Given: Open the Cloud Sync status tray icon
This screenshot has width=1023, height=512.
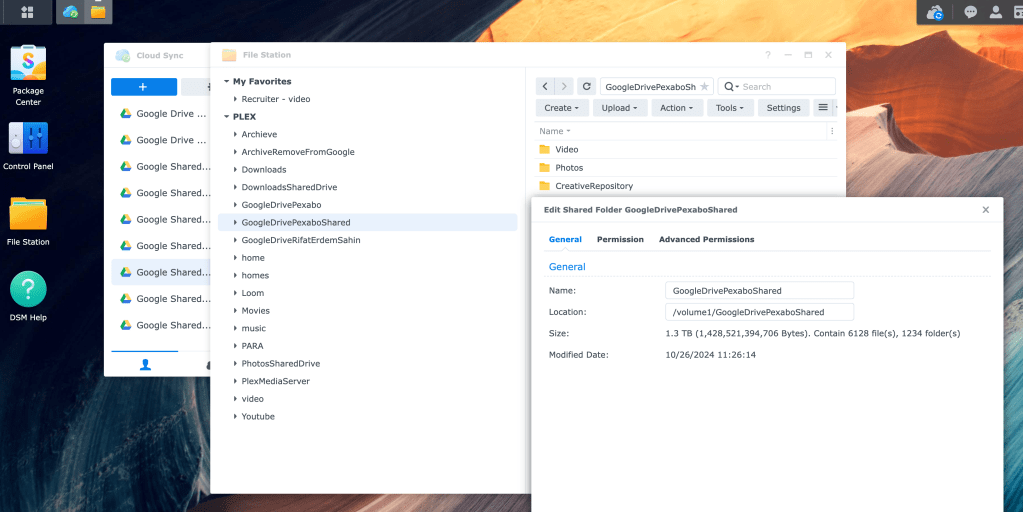Looking at the screenshot, I should (x=936, y=12).
